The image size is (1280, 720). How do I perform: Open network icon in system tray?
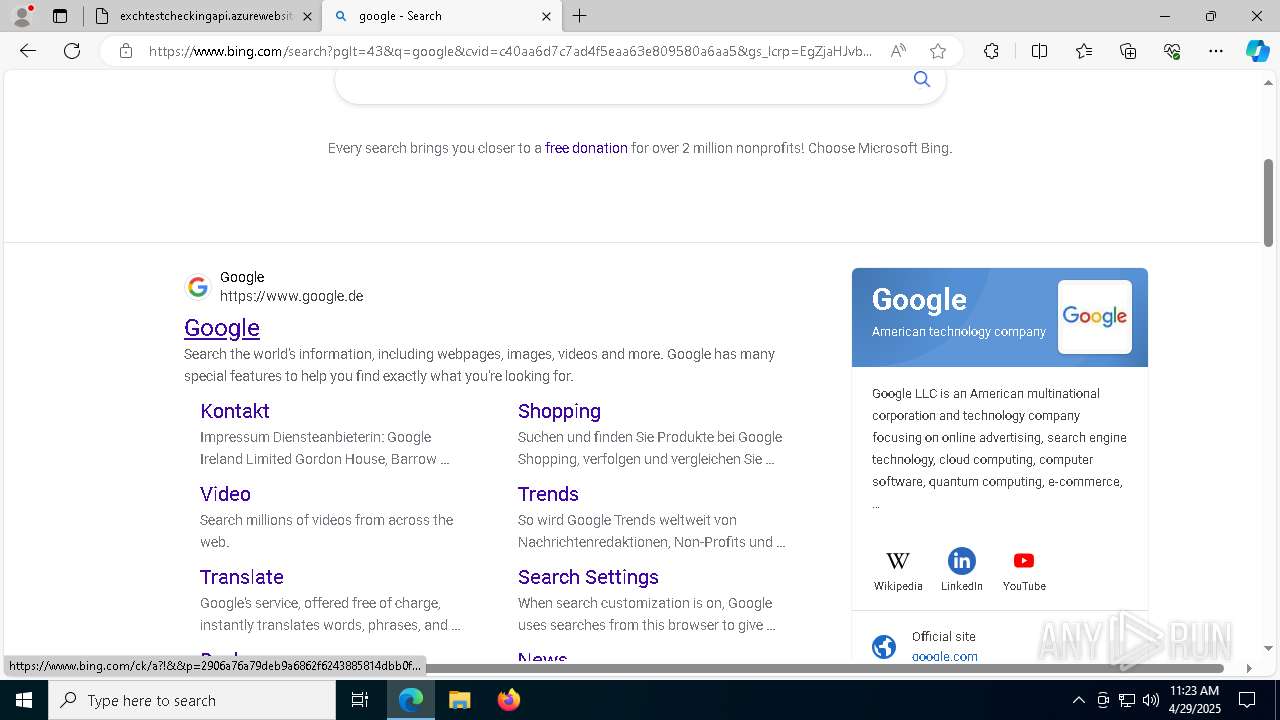[1127, 700]
